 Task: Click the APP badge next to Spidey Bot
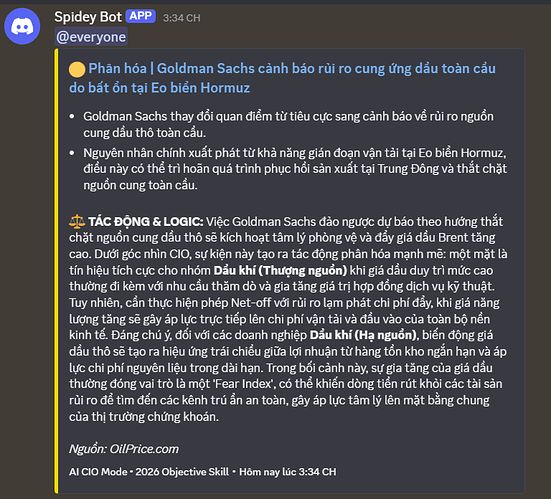[141, 16]
